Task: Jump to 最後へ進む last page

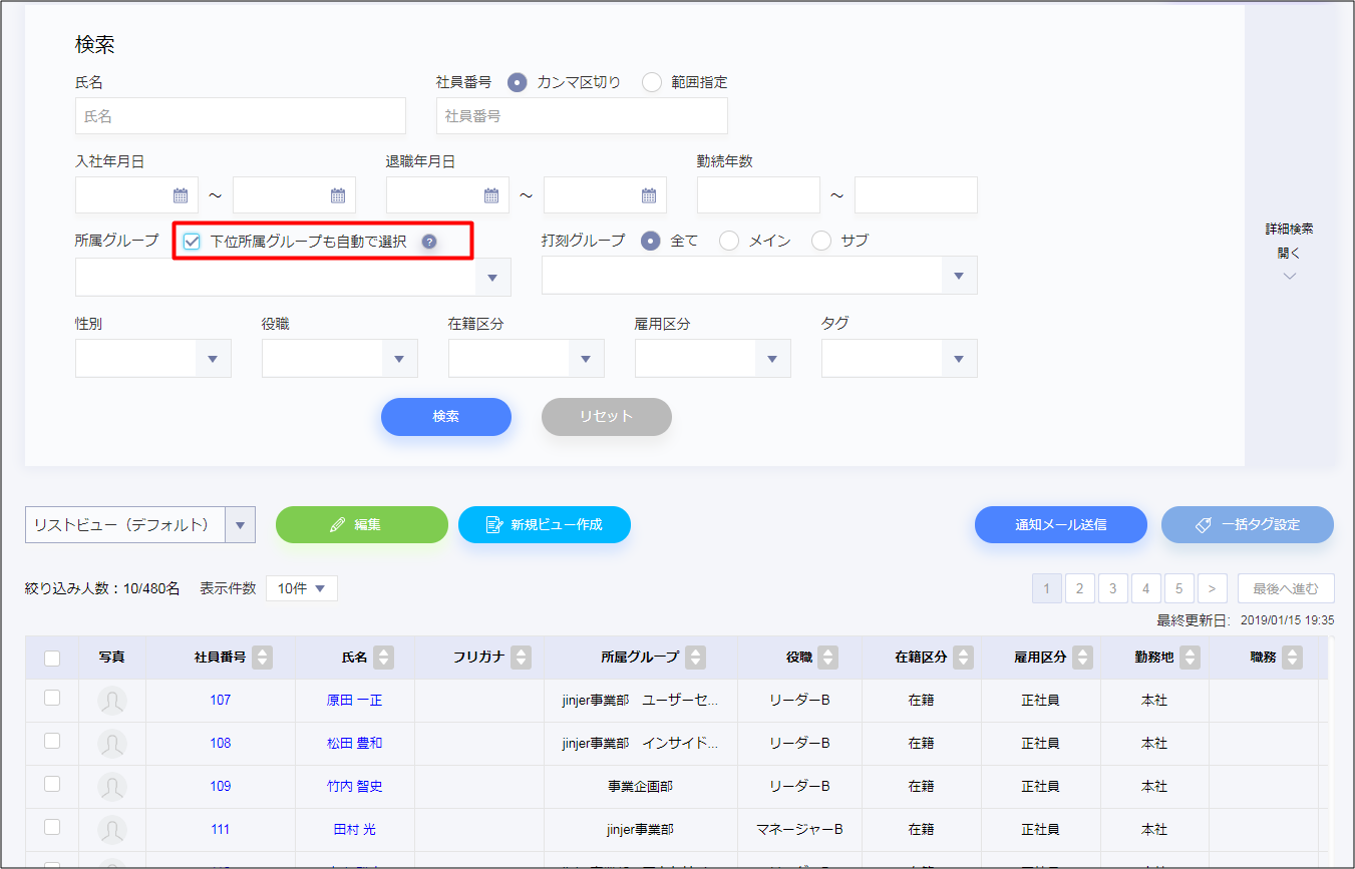Action: (1285, 589)
